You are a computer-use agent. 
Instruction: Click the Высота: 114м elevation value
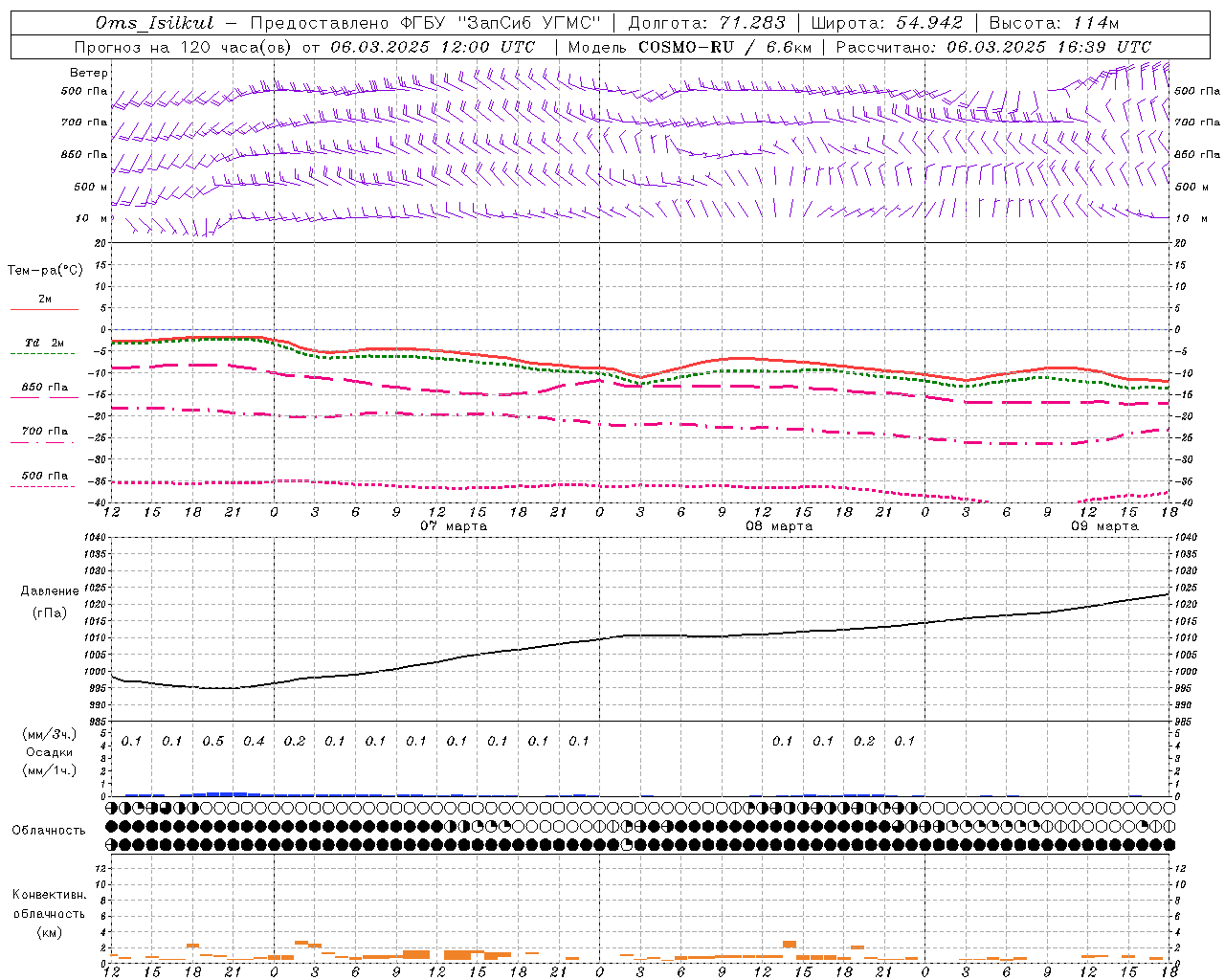coord(1054,23)
